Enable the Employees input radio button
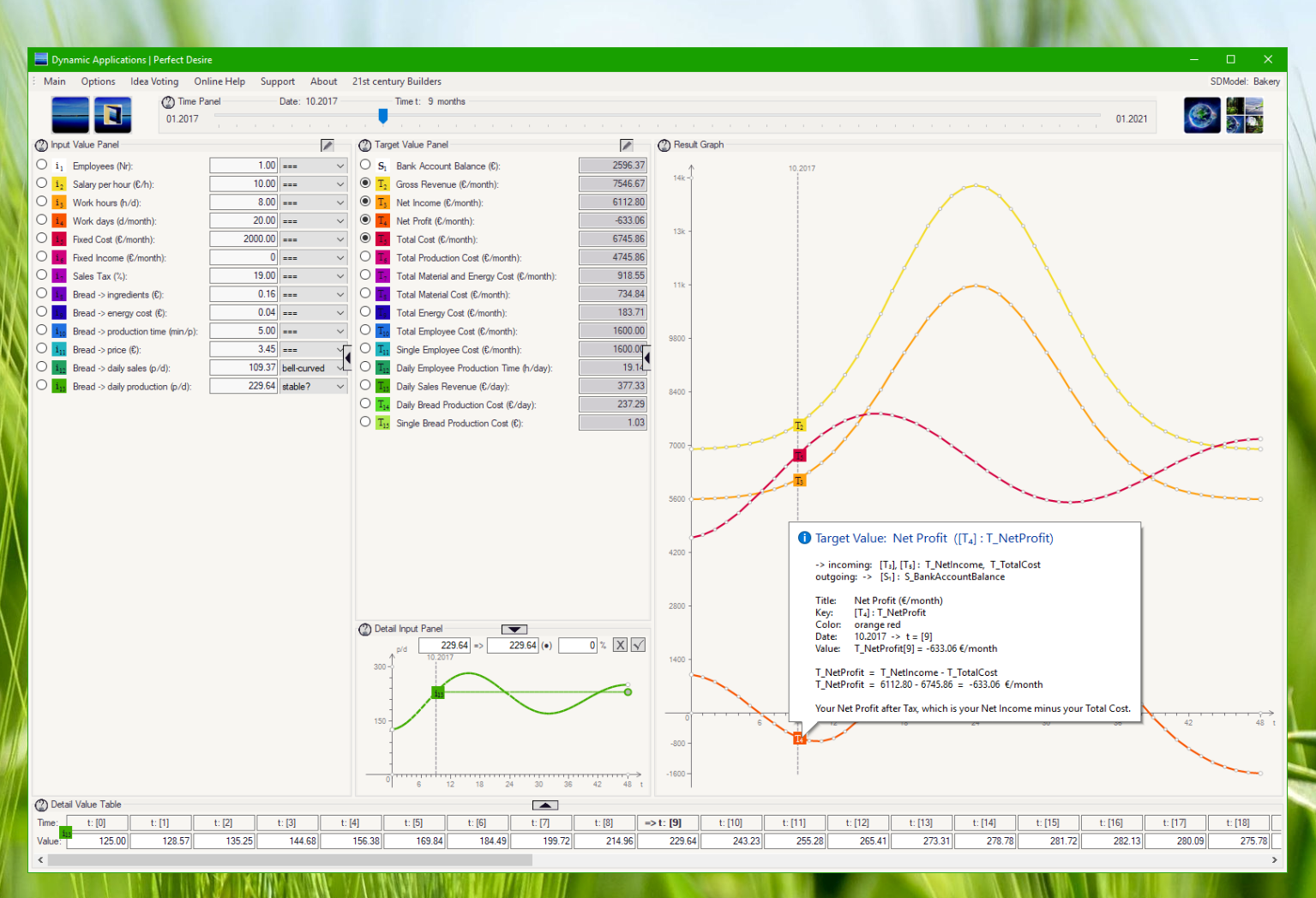This screenshot has height=898, width=1316. (x=41, y=166)
